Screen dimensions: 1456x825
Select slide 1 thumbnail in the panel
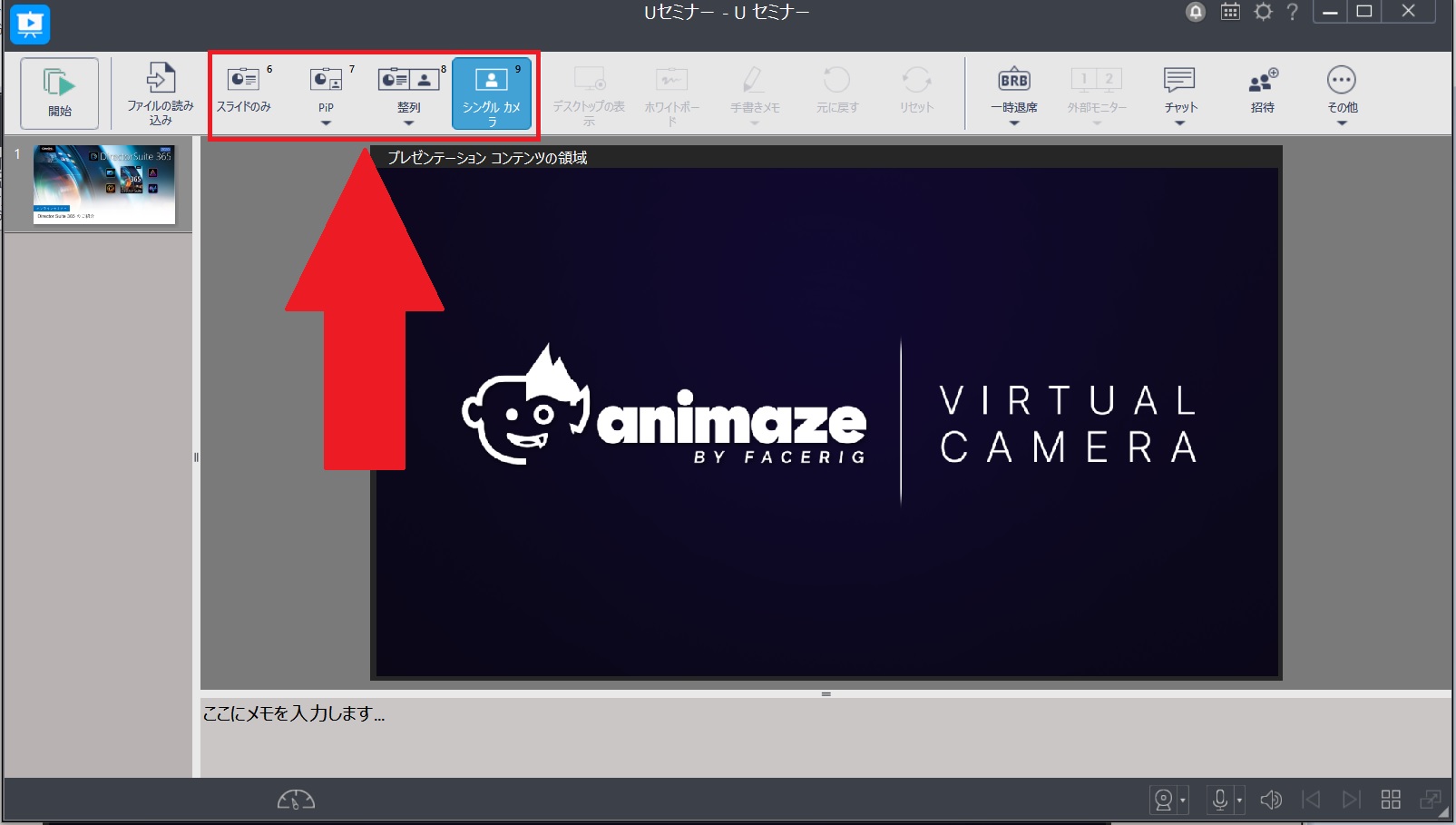(x=104, y=184)
